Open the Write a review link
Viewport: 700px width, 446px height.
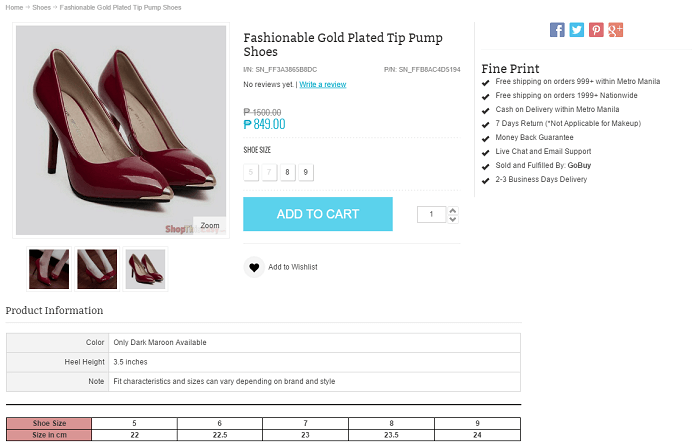click(x=322, y=85)
